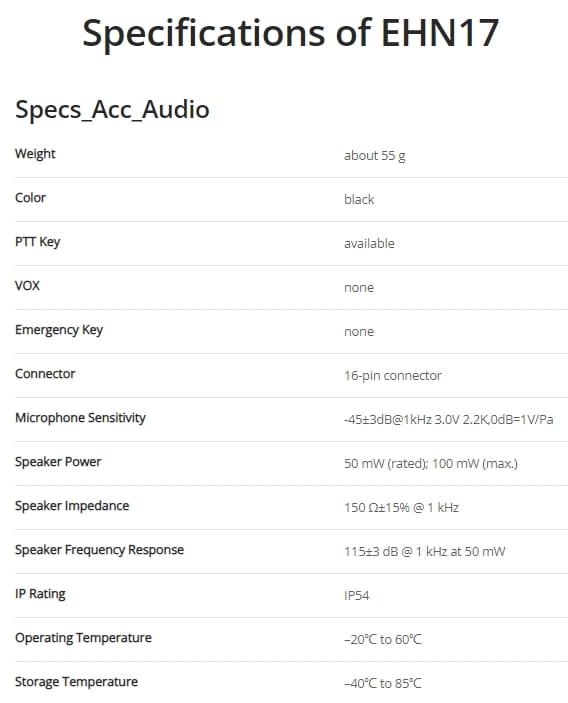The image size is (568, 703).
Task: Click the Color row label
Action: click(30, 198)
